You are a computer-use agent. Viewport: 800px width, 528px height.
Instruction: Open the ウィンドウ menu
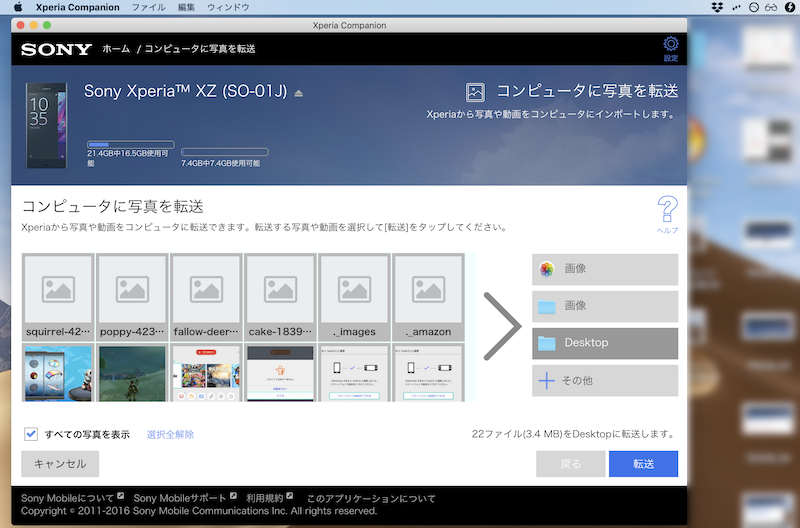[228, 8]
